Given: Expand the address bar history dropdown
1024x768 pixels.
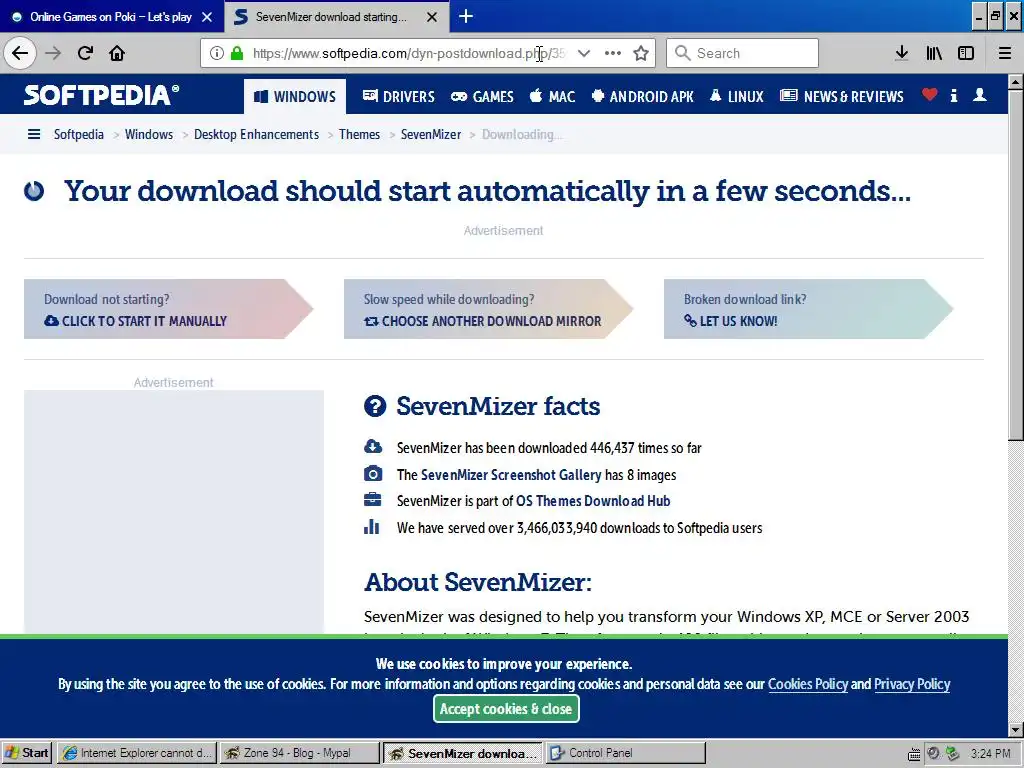Looking at the screenshot, I should [584, 53].
